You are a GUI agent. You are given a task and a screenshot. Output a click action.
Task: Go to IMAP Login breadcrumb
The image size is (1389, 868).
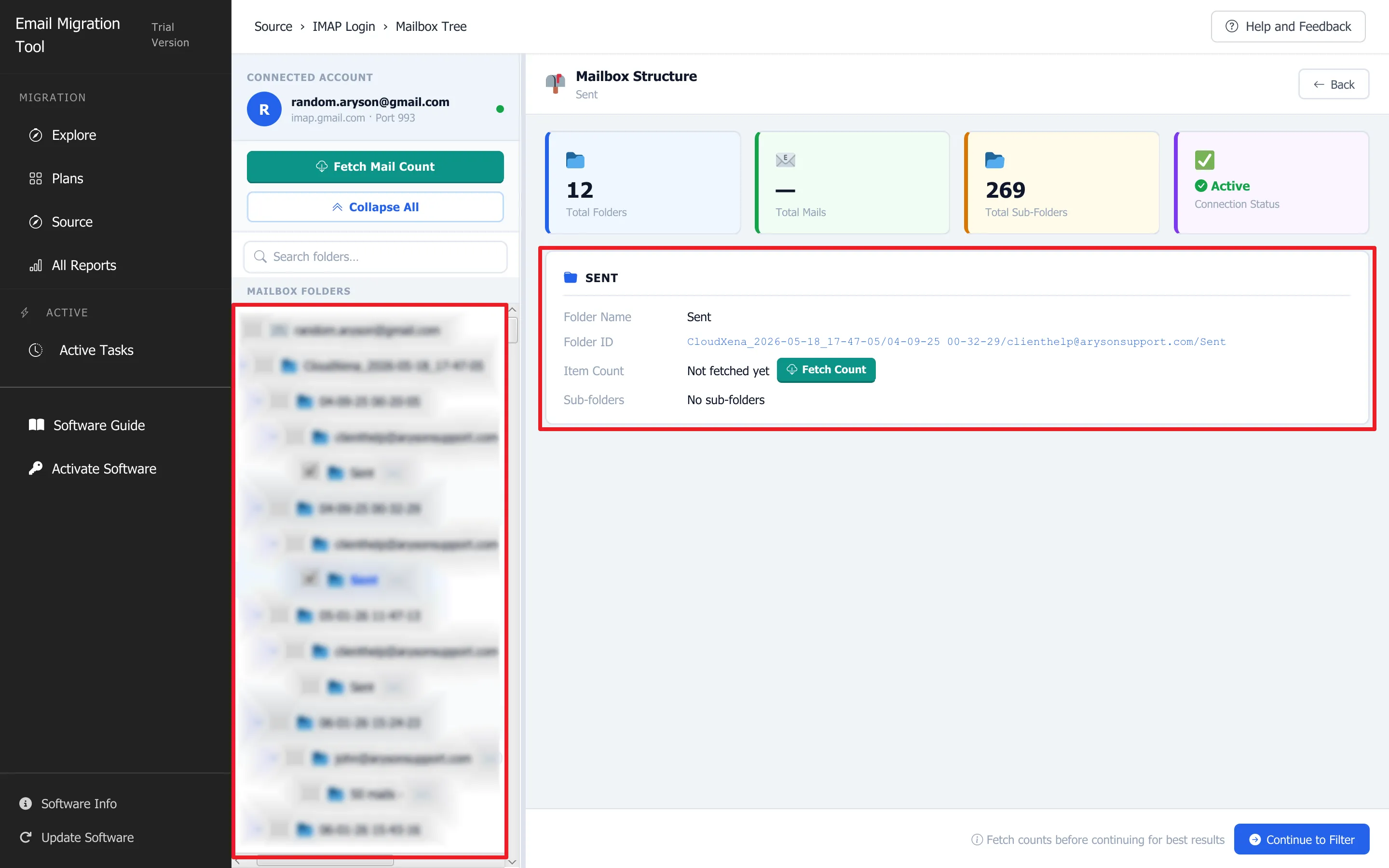(x=344, y=27)
